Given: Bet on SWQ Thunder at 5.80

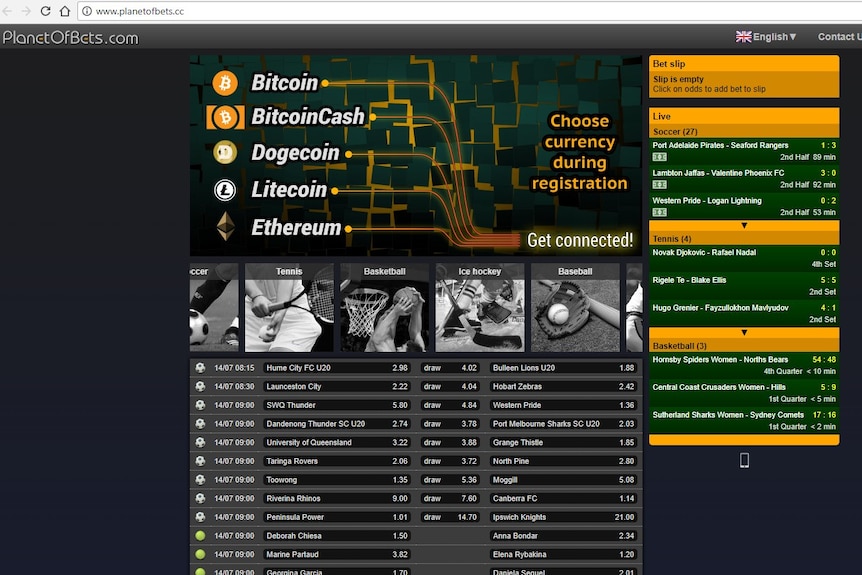Looking at the screenshot, I should pos(337,405).
